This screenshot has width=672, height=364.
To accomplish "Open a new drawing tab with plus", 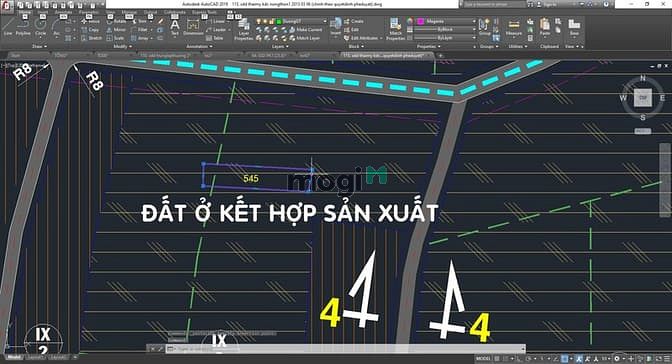I will 440,55.
